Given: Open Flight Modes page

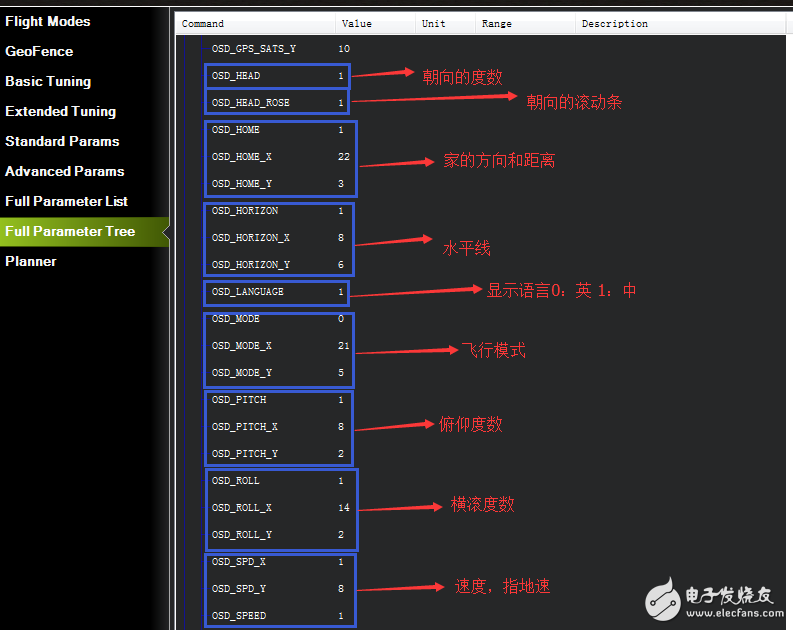Looking at the screenshot, I should [48, 22].
